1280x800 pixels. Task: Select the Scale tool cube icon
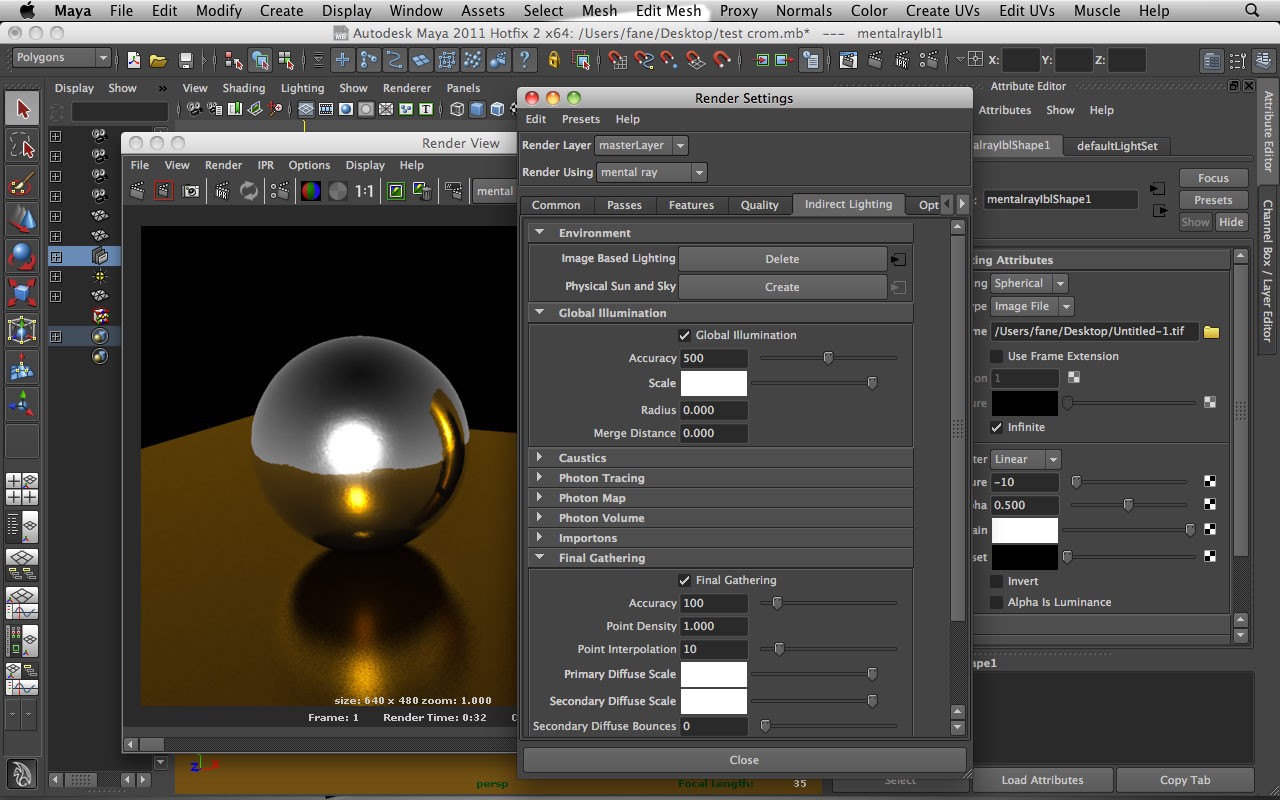tap(22, 293)
